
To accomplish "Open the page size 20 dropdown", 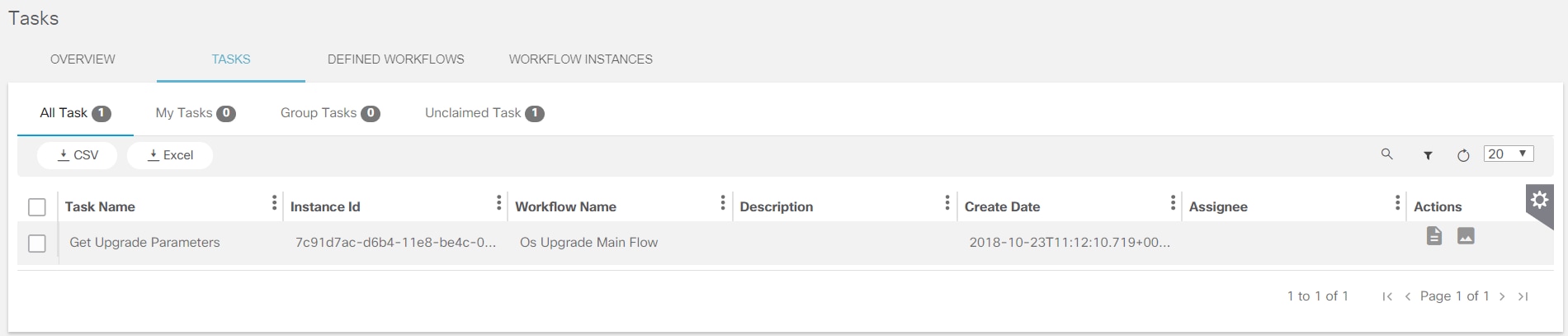I will point(1508,154).
